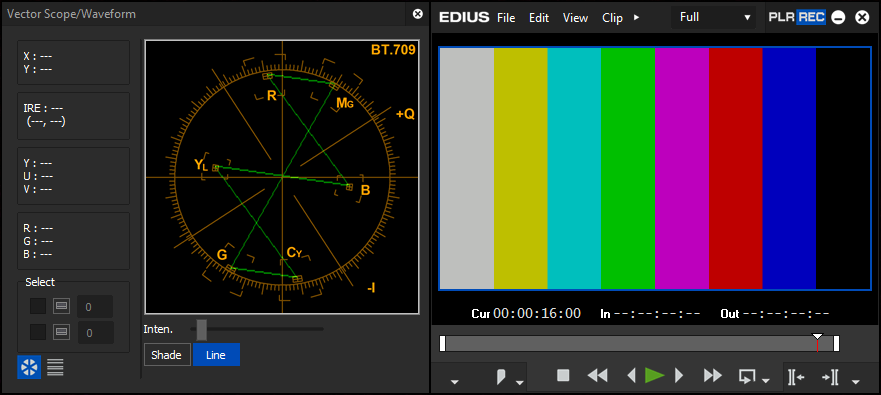The height and width of the screenshot is (395, 881).
Task: Expand the loop playback options arrow
Action: point(765,382)
